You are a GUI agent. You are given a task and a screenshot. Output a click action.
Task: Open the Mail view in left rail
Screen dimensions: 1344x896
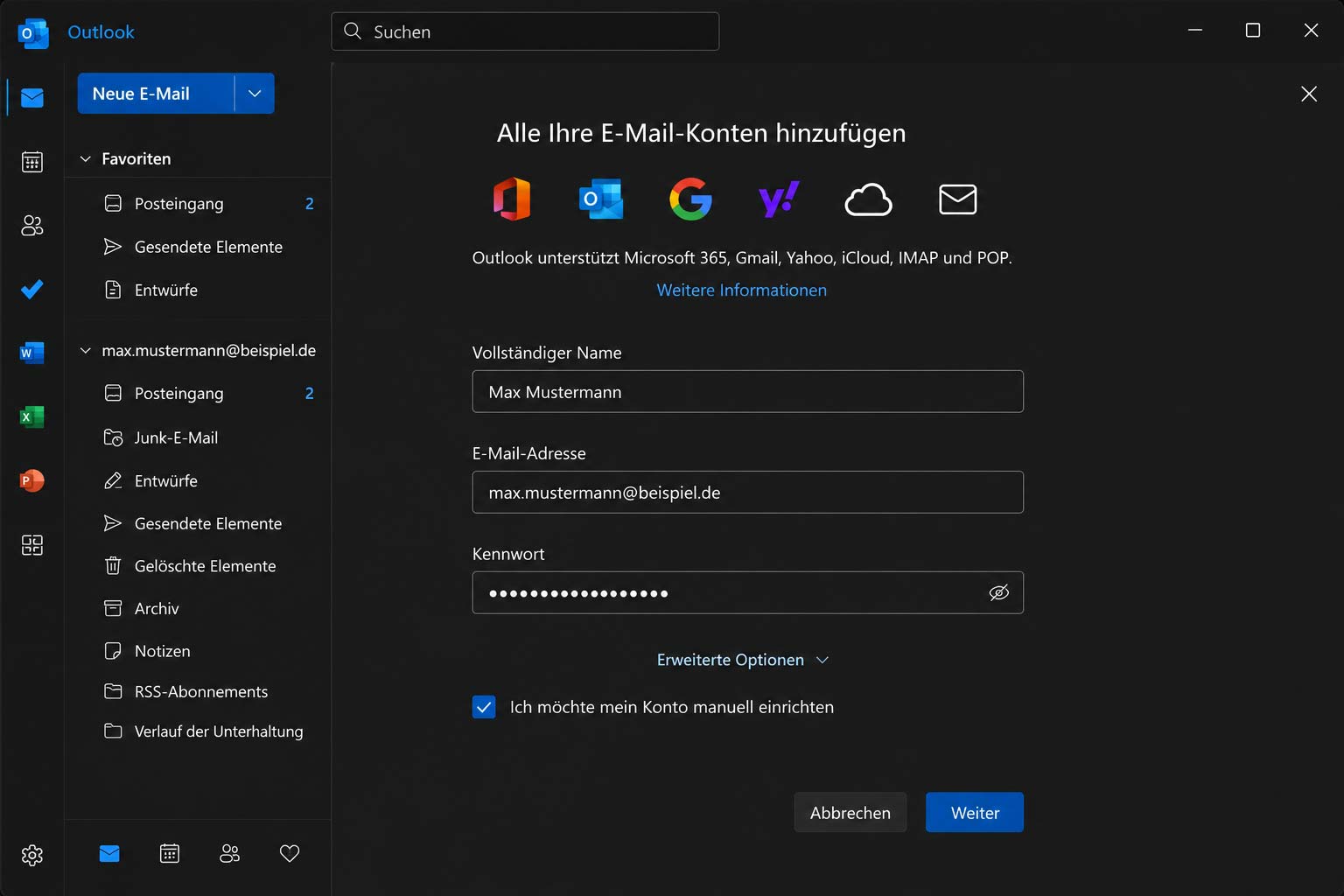[32, 97]
